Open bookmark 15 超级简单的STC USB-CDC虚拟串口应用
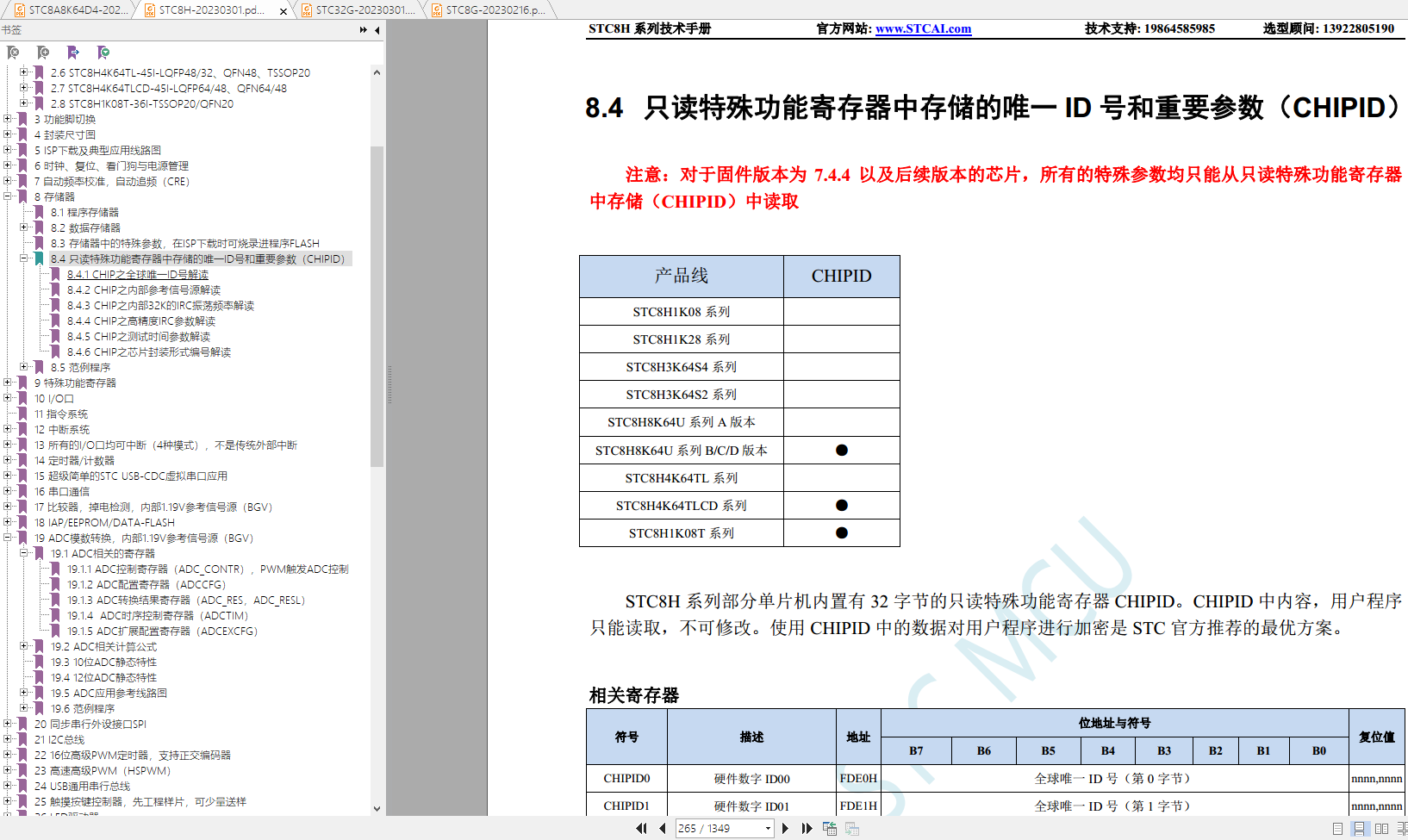 pyautogui.click(x=131, y=476)
